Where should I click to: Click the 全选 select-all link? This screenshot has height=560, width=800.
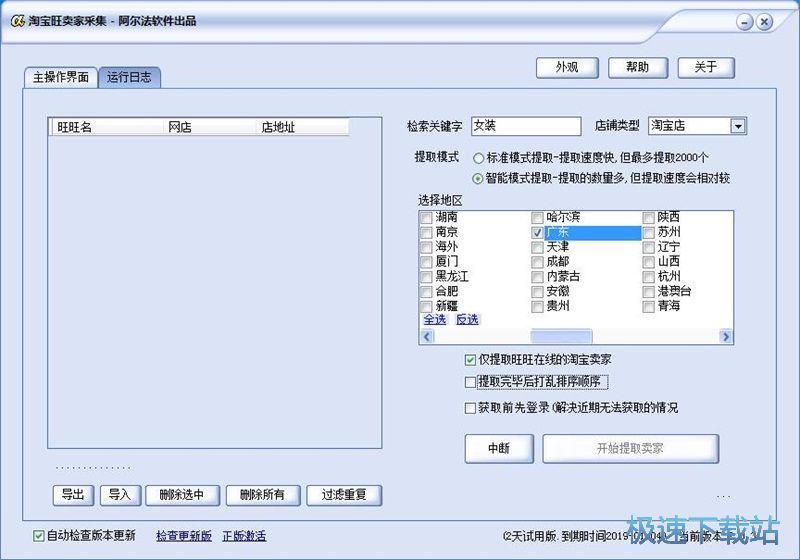pos(435,320)
